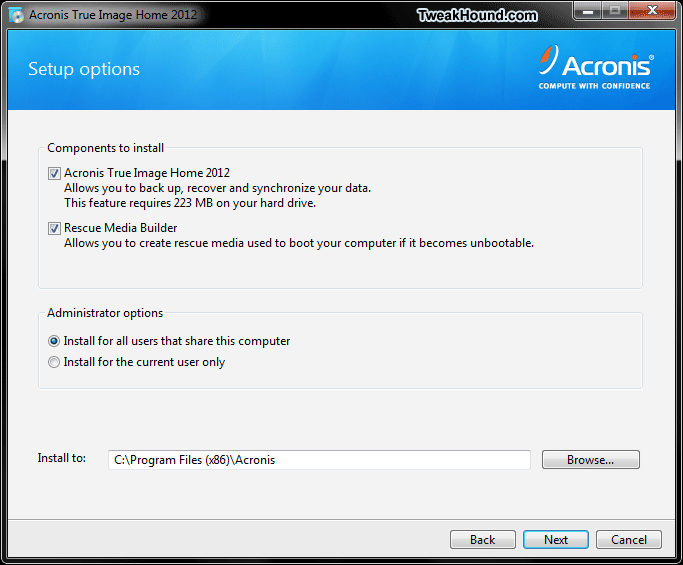
Task: Cancel the installation
Action: 629,540
